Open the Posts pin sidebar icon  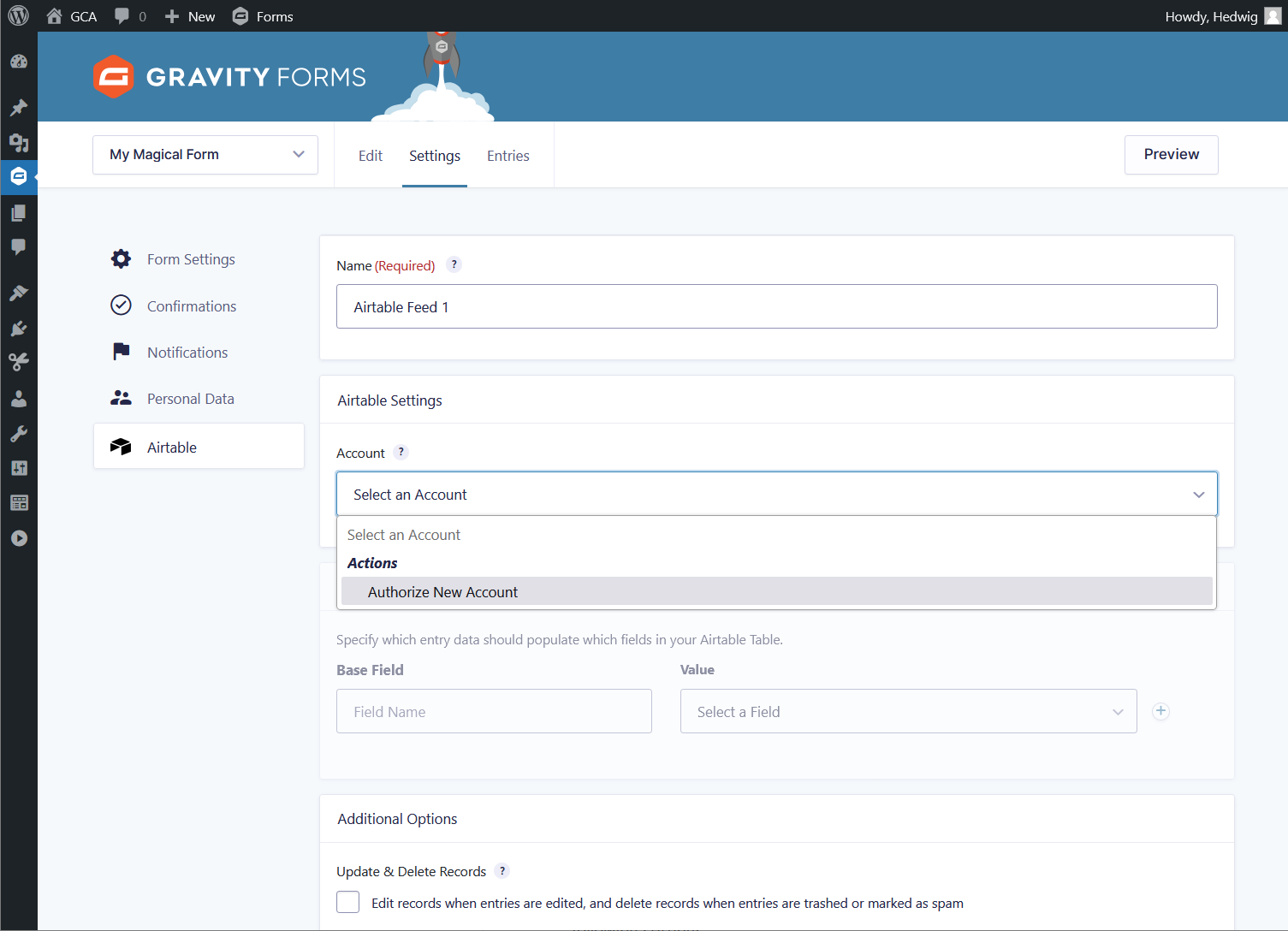19,108
